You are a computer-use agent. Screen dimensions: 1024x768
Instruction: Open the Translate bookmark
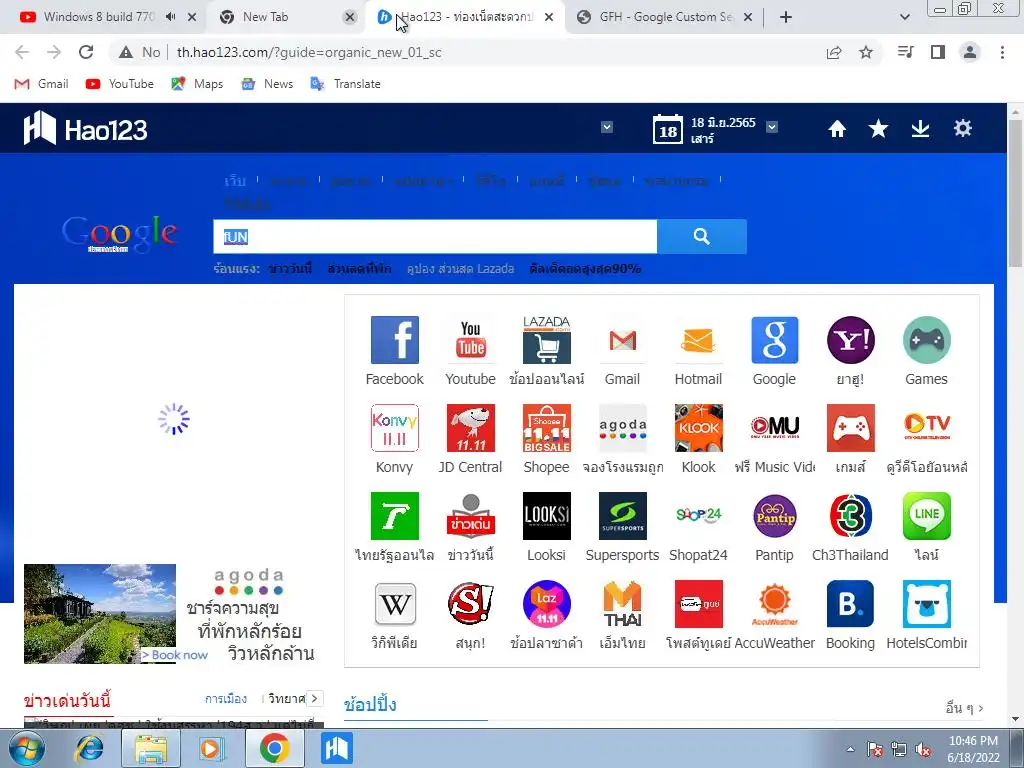(345, 84)
